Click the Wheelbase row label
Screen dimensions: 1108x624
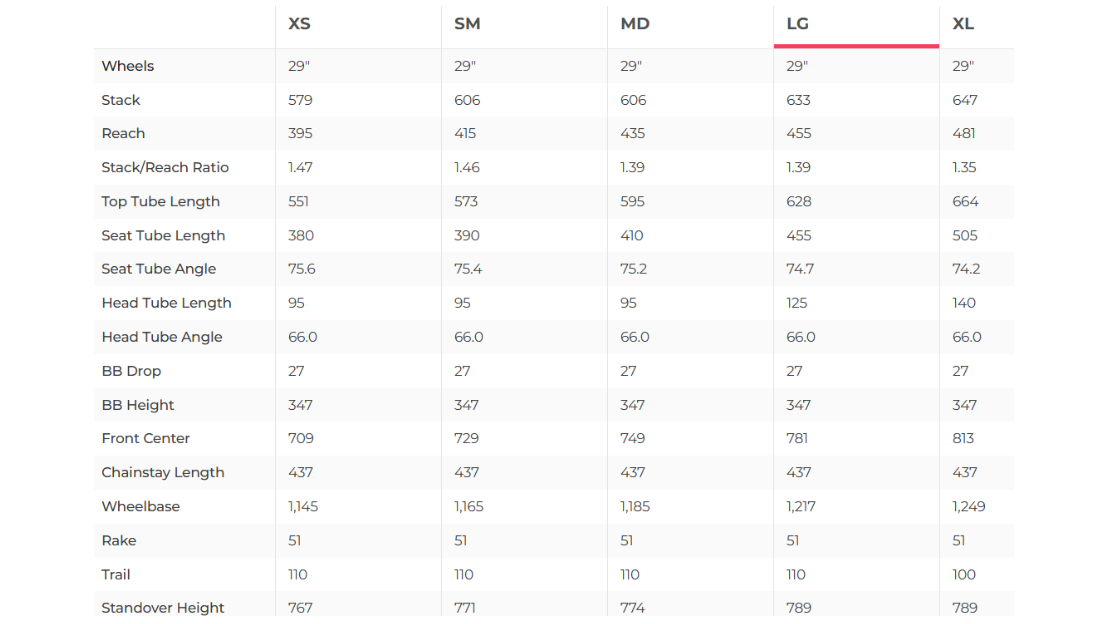click(x=141, y=506)
